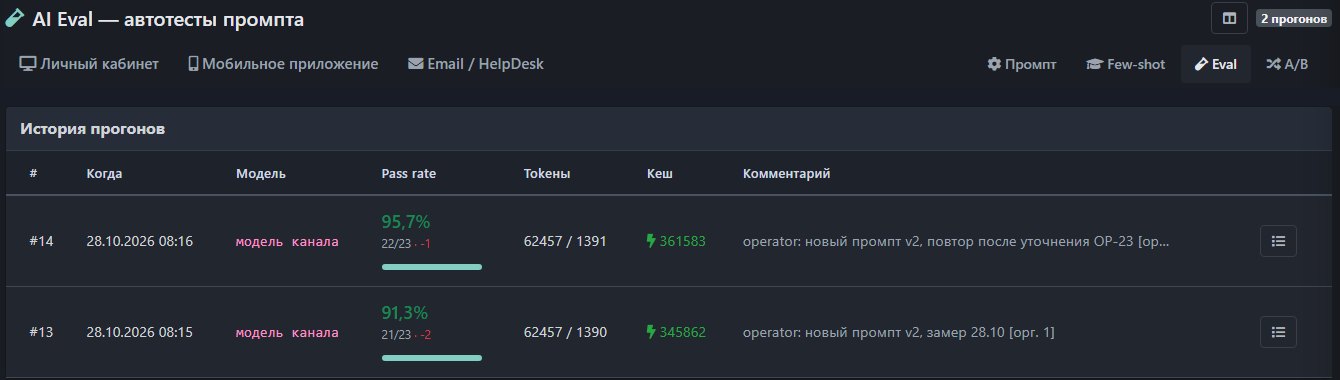The height and width of the screenshot is (380, 1340).
Task: Click the 'Tokeны' column header
Action: (547, 174)
